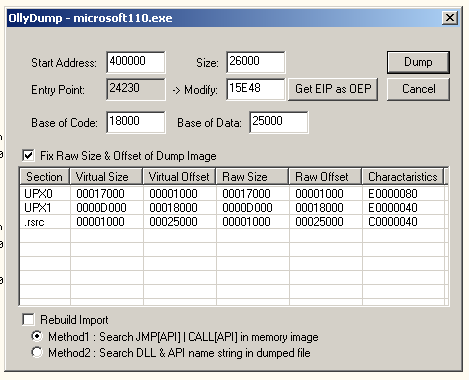Focus the Start Address field
469x380 pixels.
[x=136, y=62]
